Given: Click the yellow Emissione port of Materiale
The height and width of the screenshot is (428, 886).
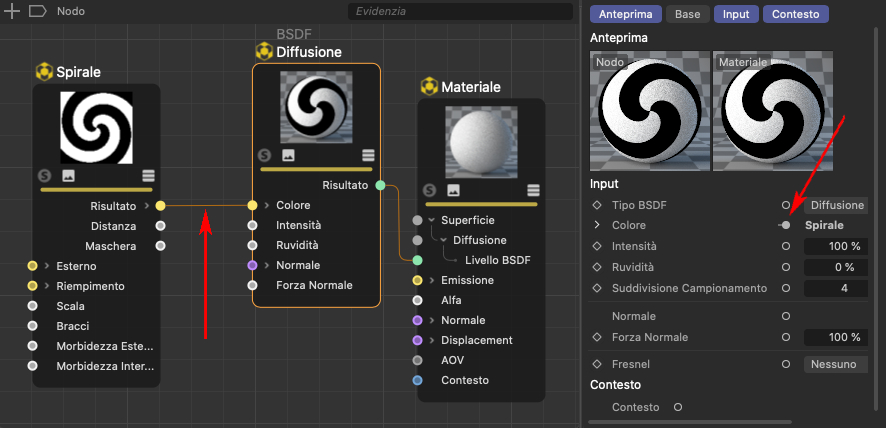Looking at the screenshot, I should (x=418, y=280).
